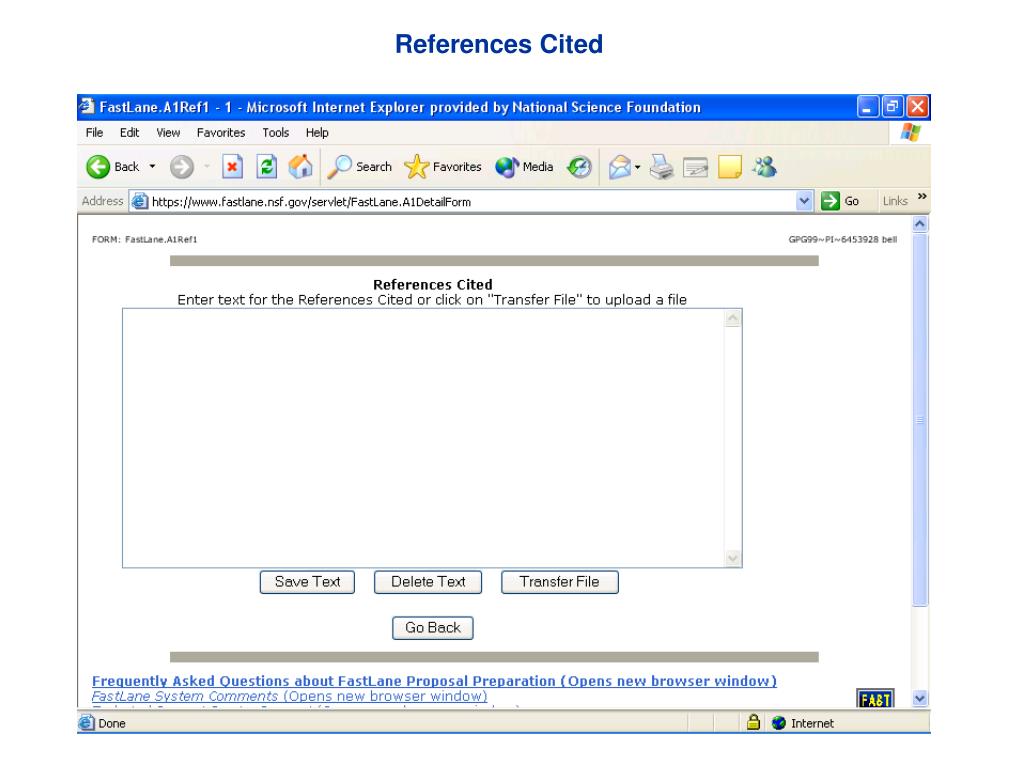Open the Messenger people icon

coord(764,167)
